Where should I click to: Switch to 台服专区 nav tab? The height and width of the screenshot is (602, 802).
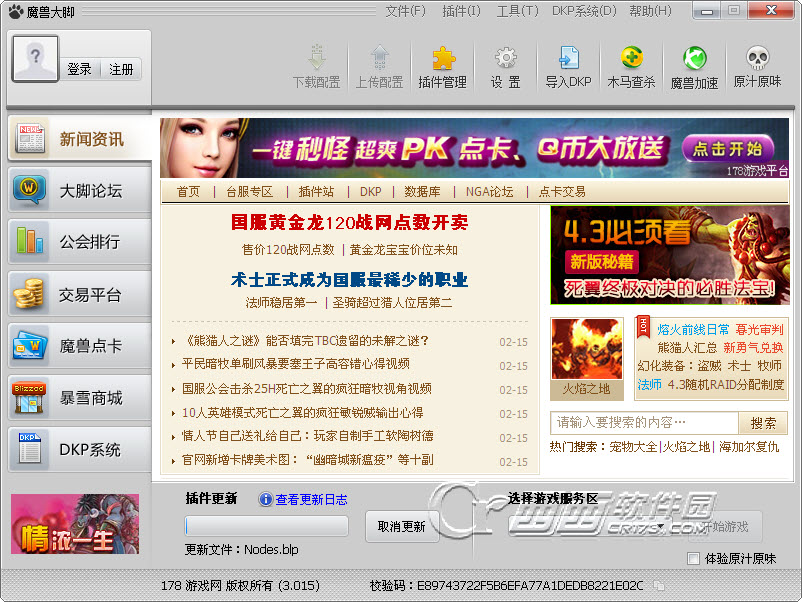coord(250,192)
